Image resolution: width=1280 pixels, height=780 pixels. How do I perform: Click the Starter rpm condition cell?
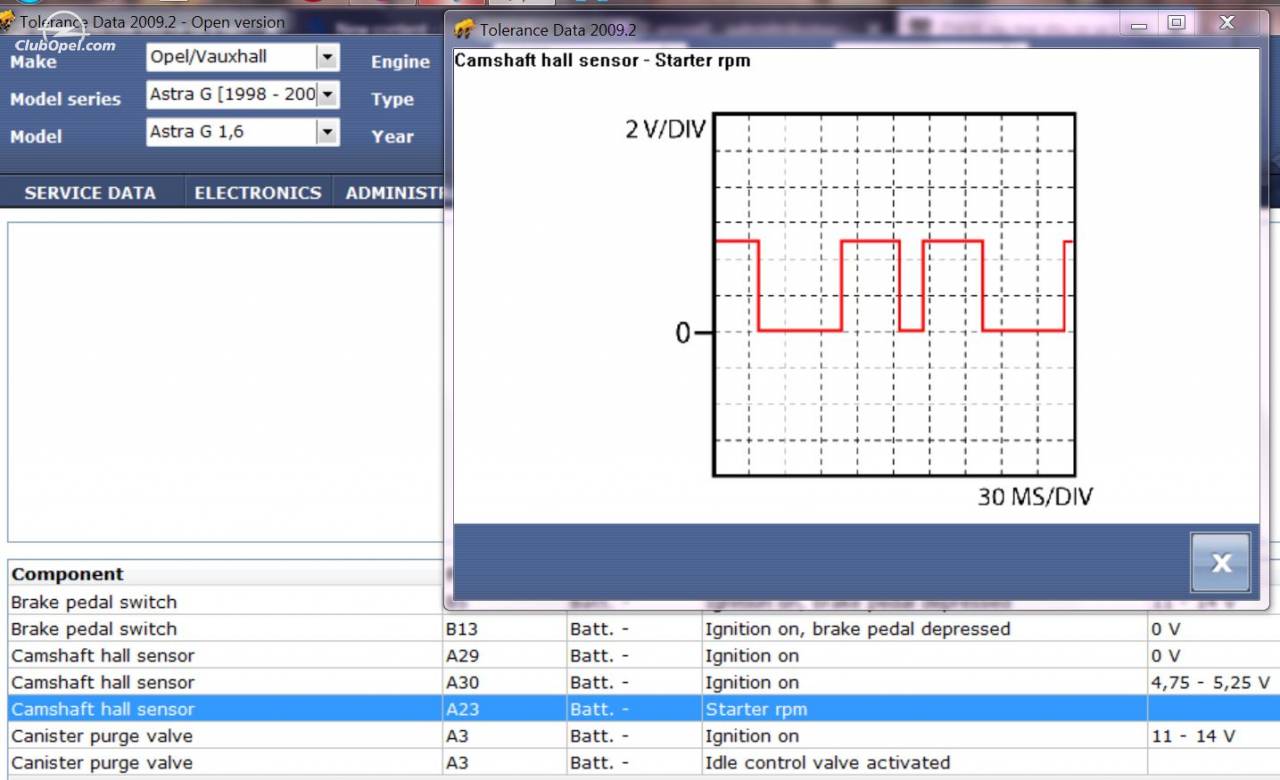tap(924, 709)
